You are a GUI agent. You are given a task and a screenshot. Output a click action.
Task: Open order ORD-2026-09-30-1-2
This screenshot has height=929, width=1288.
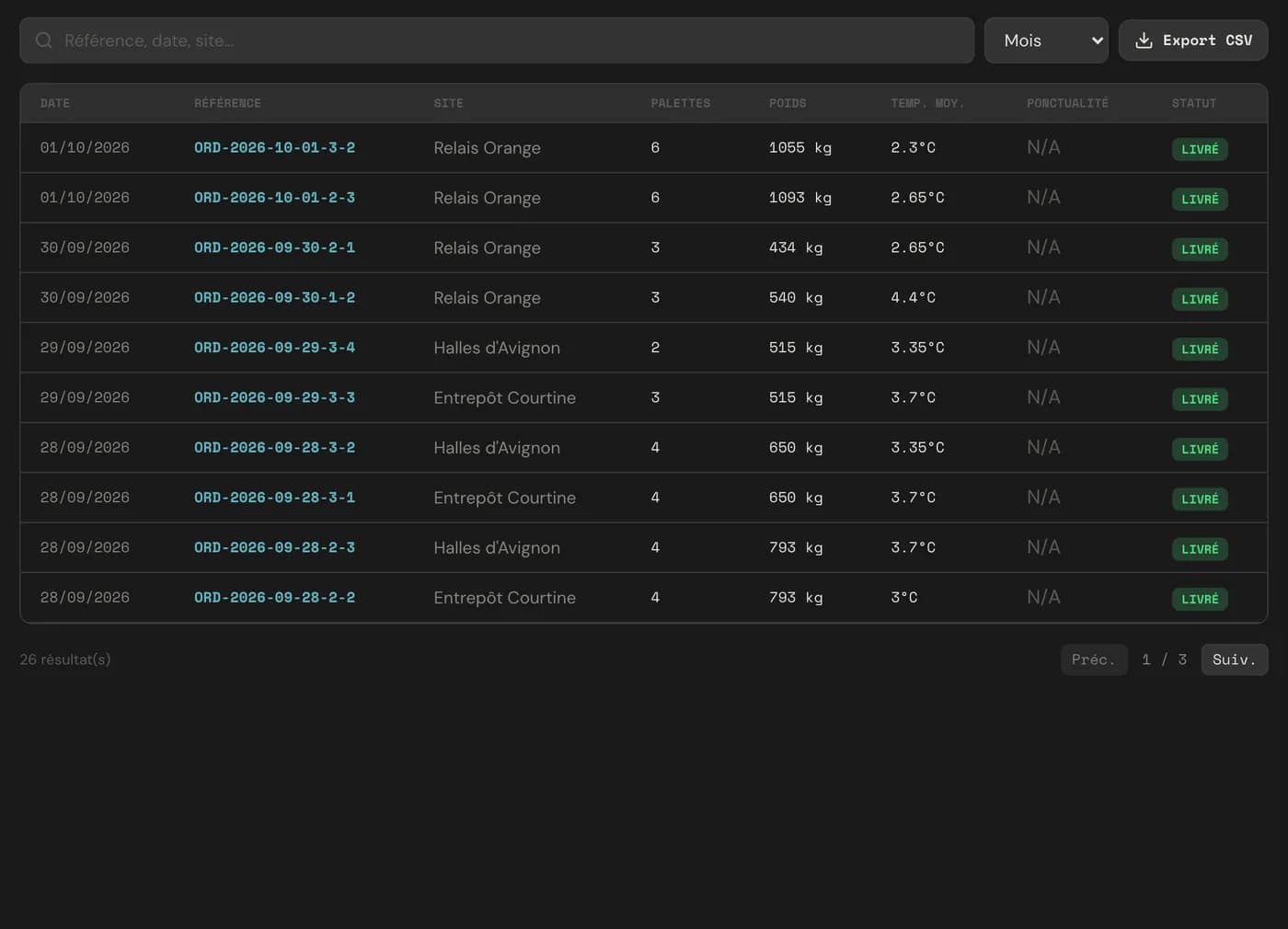(x=274, y=297)
